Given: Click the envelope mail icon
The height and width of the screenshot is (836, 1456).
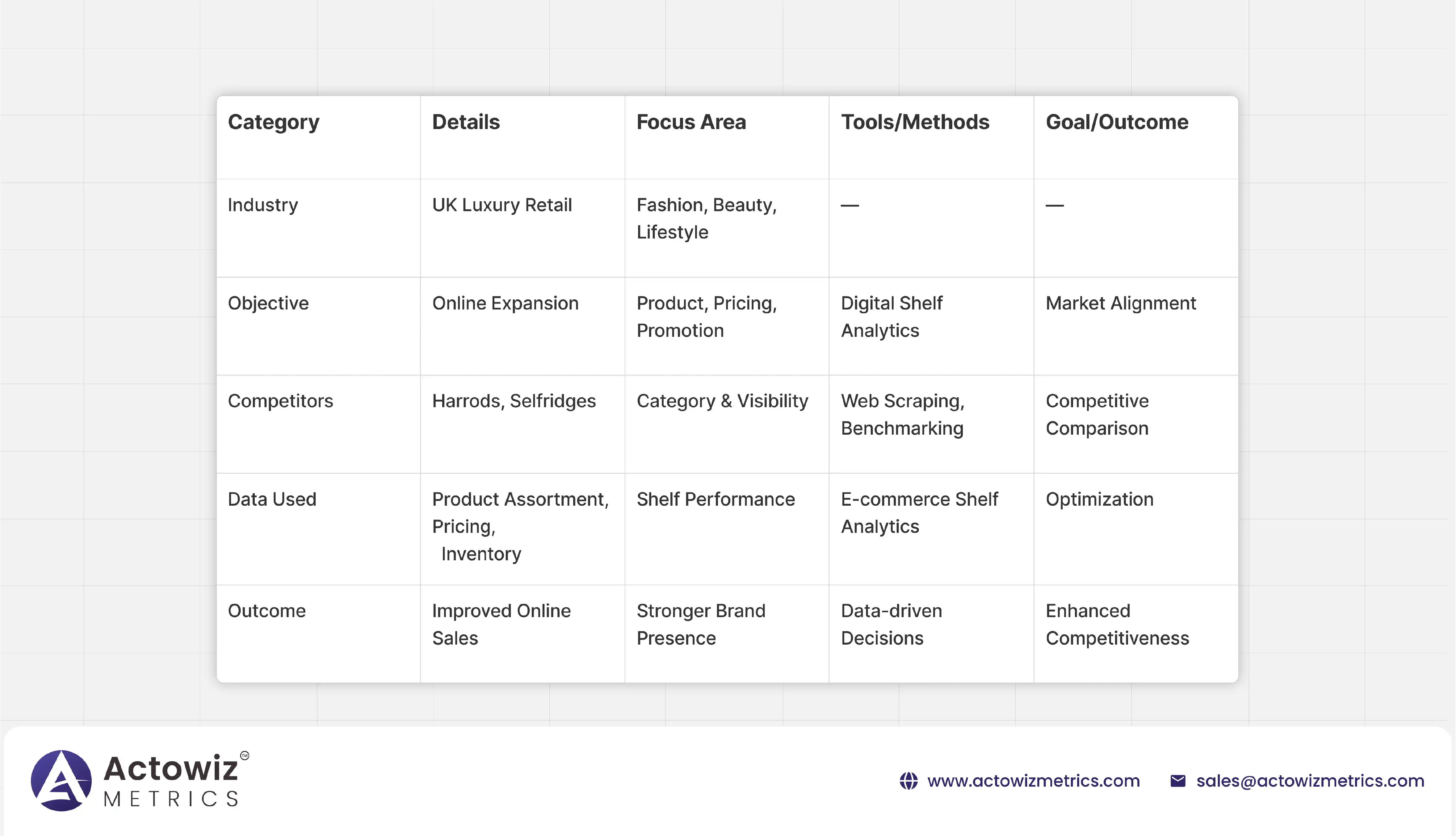Looking at the screenshot, I should pos(1177,781).
